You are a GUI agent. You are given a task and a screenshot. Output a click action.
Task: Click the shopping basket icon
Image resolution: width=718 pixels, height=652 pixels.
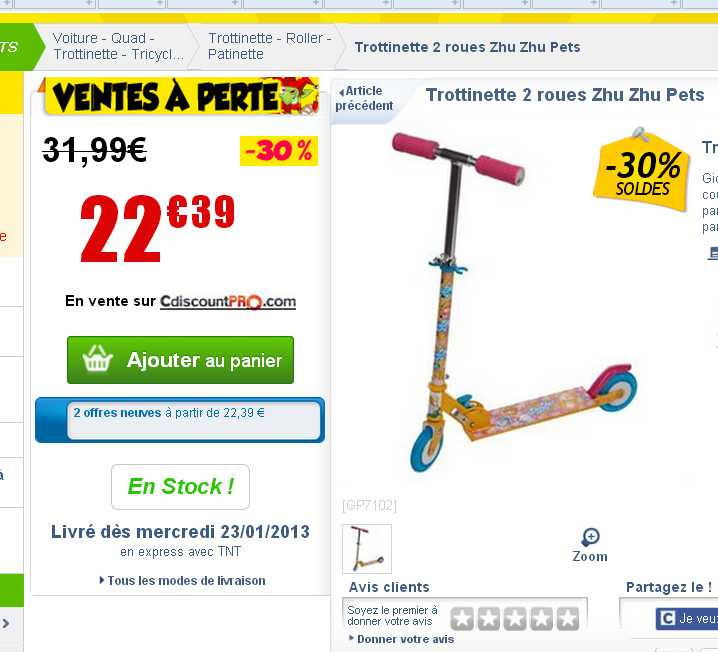click(x=97, y=359)
